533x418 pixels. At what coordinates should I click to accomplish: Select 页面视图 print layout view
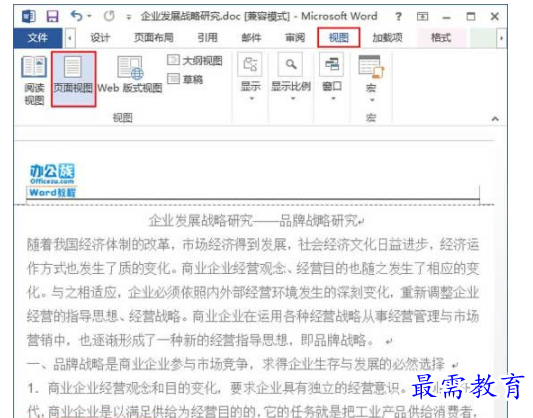coord(73,79)
